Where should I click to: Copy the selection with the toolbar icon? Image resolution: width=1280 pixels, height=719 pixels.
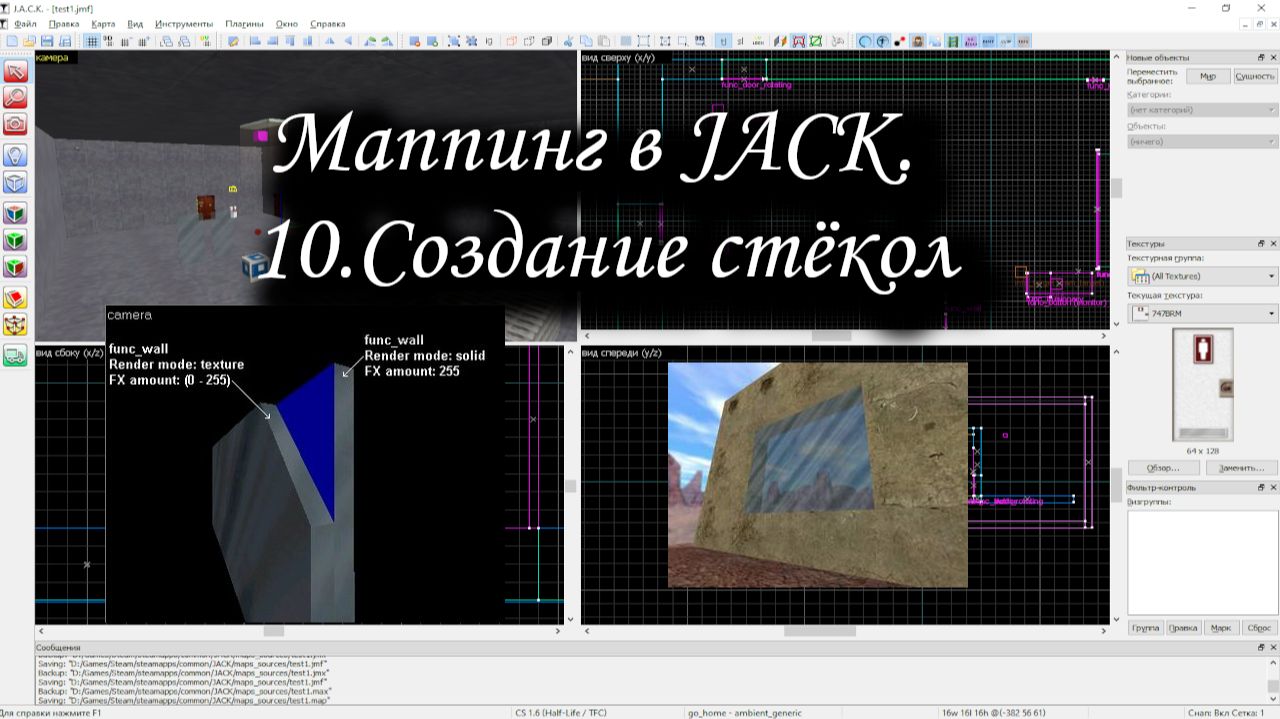(x=585, y=41)
